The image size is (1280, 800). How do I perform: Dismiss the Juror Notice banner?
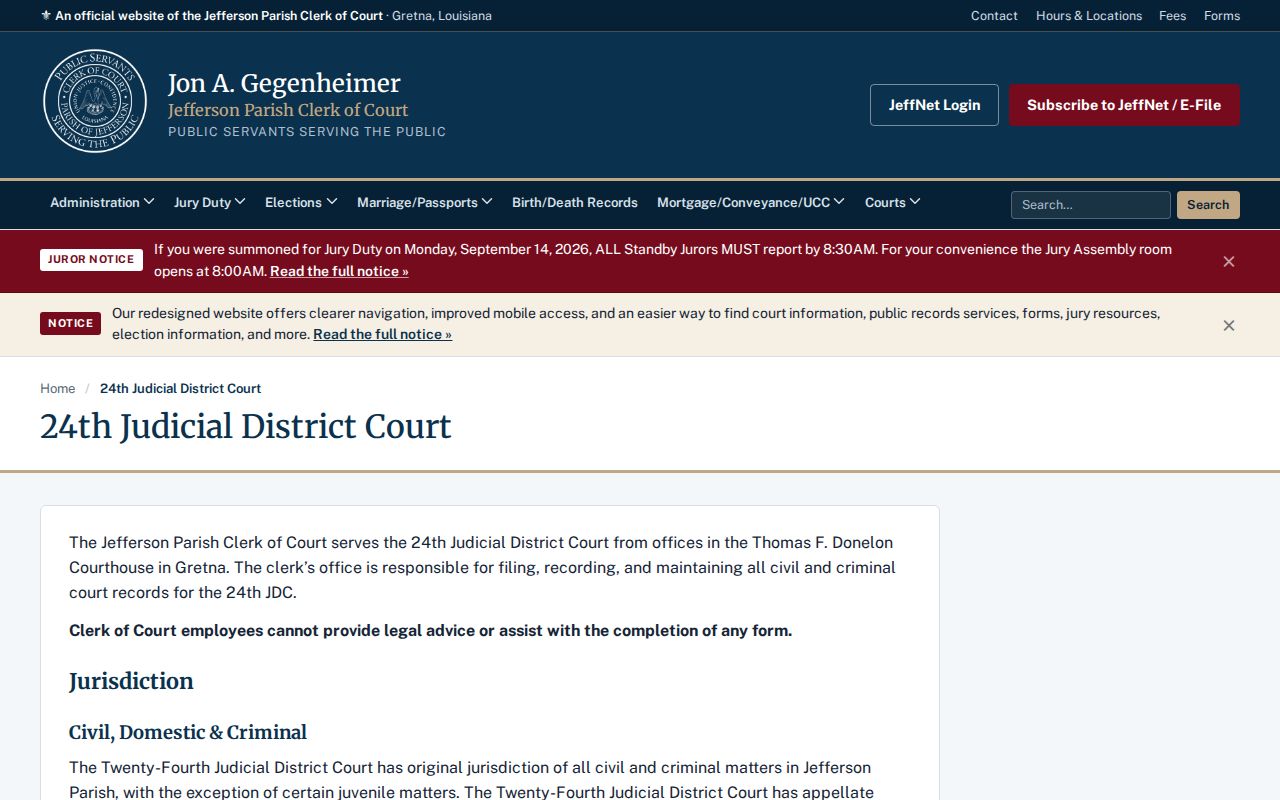tap(1229, 261)
